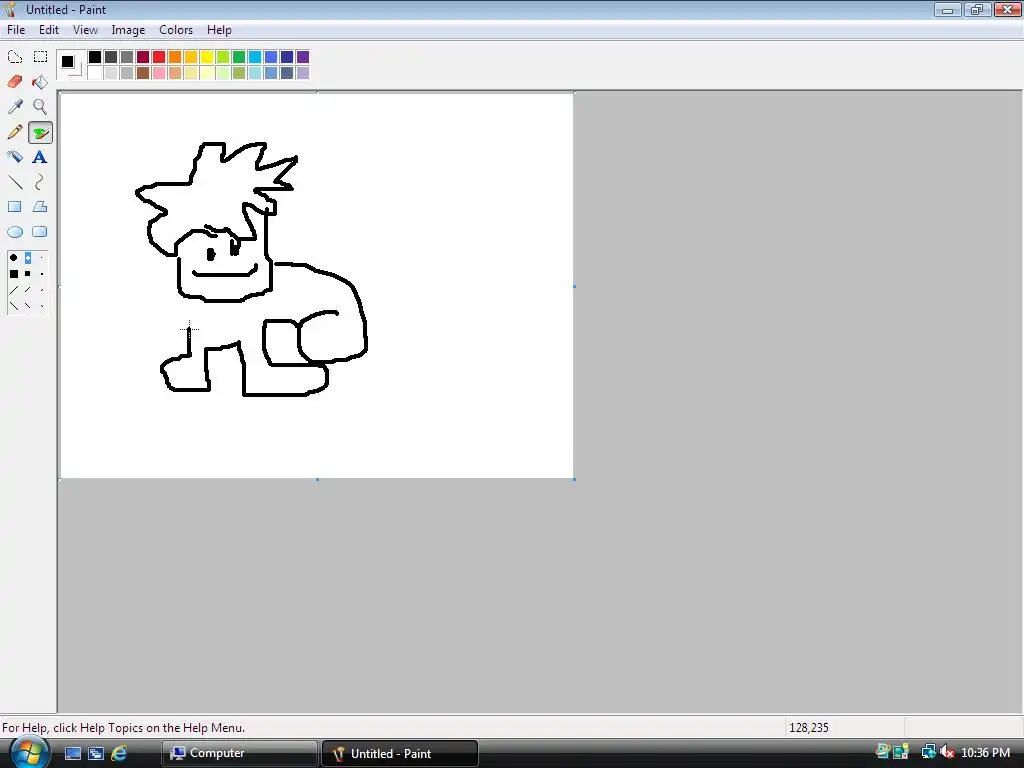
Task: Choose the Polygon tool
Action: coord(40,207)
